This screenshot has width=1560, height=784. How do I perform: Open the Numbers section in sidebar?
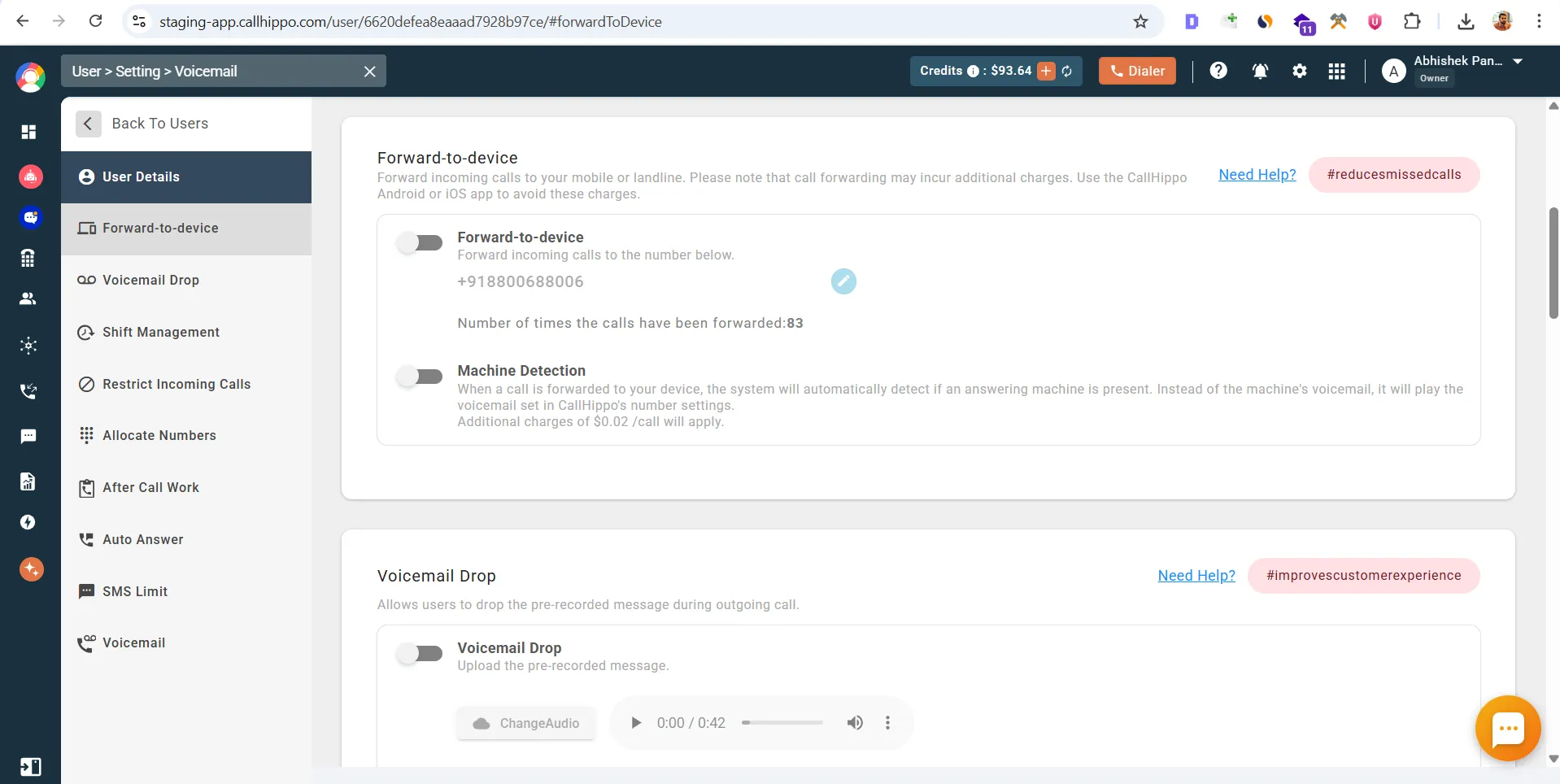tap(28, 258)
